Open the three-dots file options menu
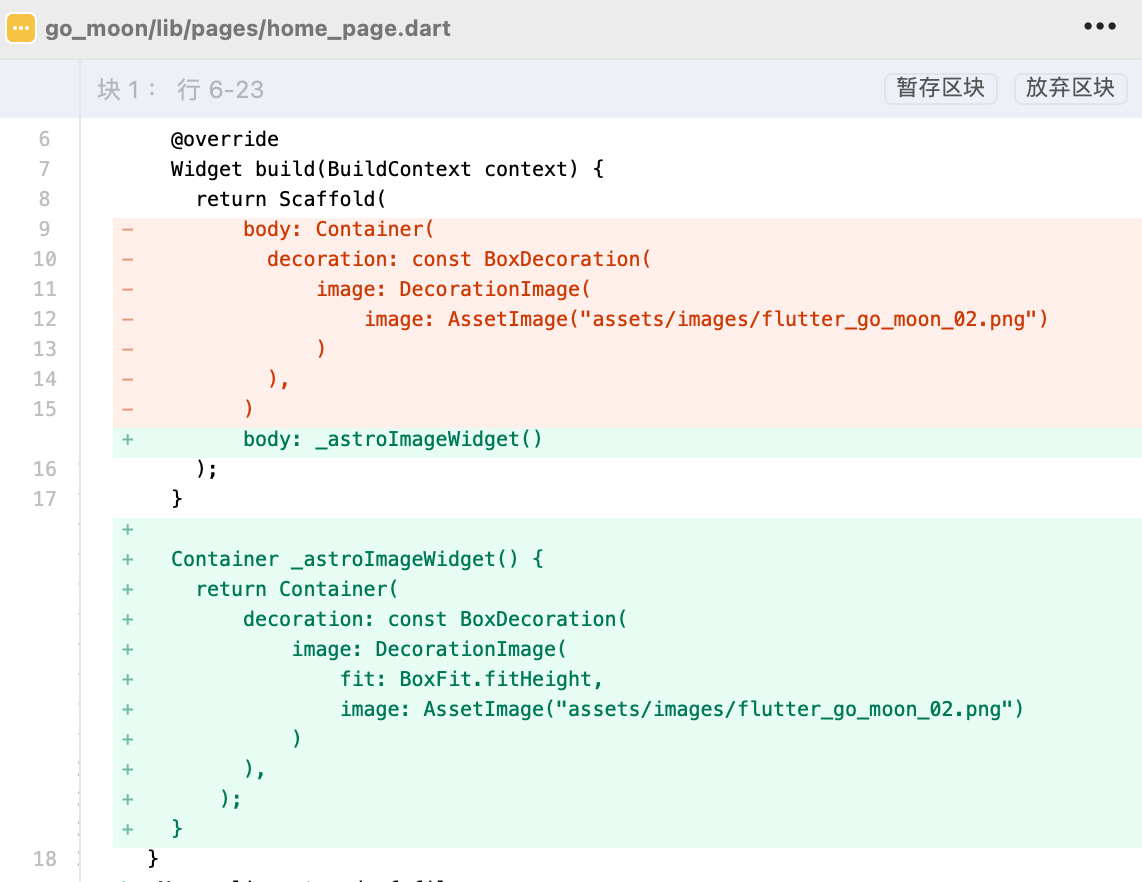Viewport: 1142px width, 882px height. [x=1099, y=27]
